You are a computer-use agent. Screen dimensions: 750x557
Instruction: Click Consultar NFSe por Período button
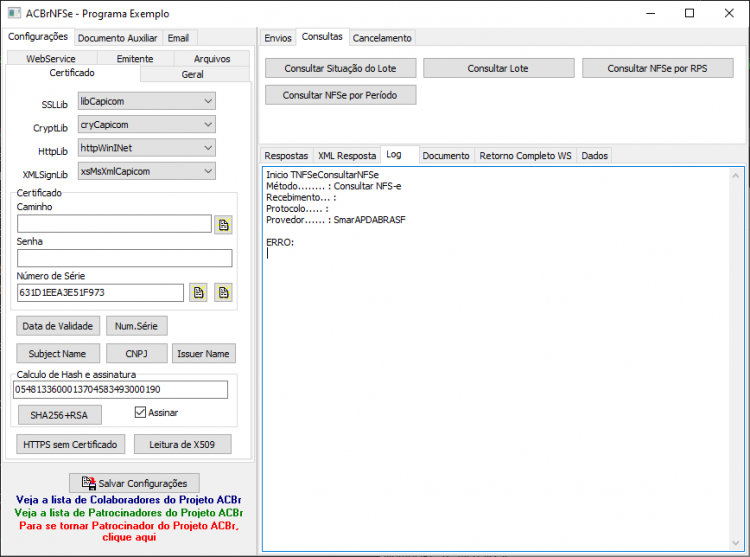341,95
